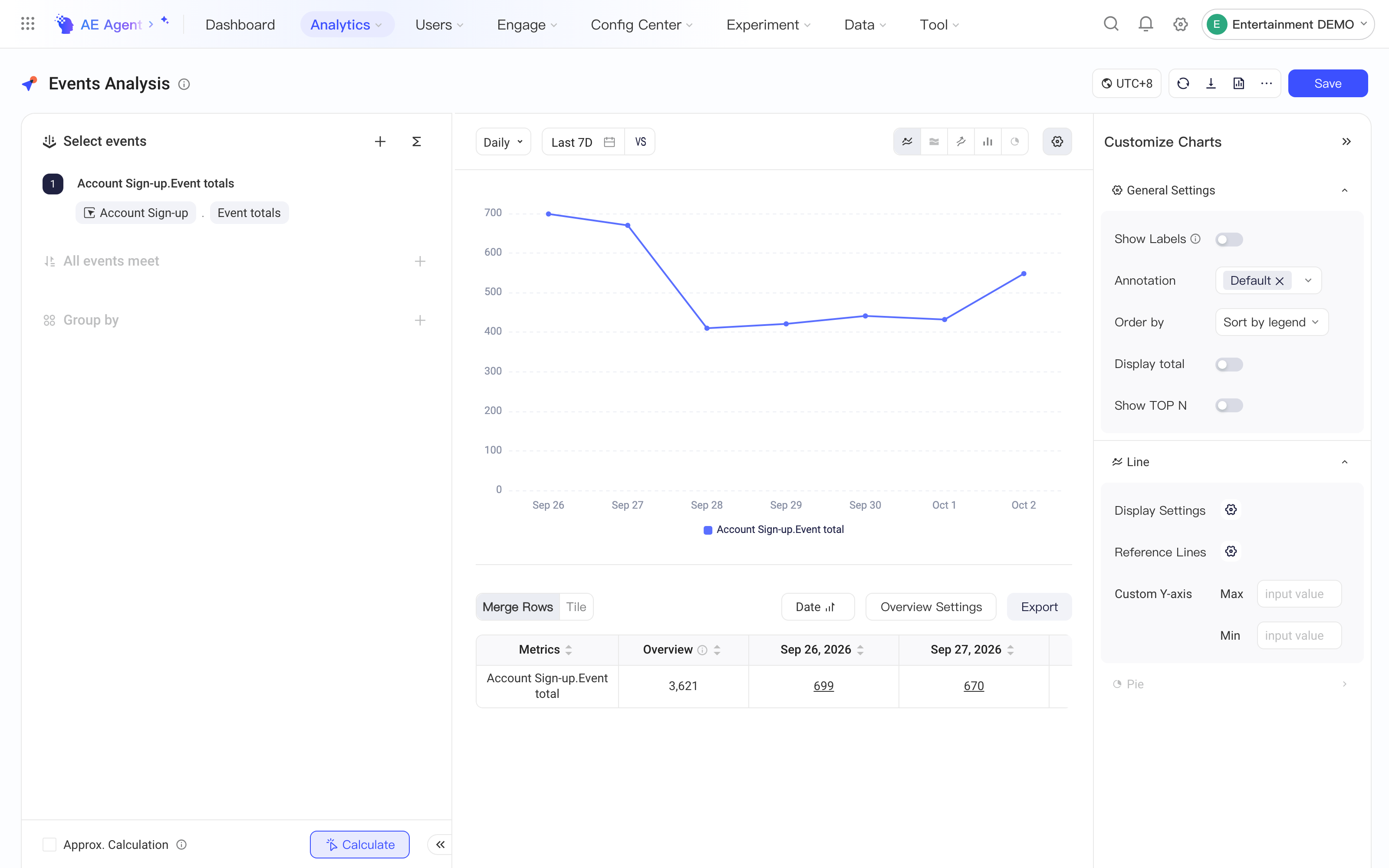Open the Daily granularity dropdown
The width and height of the screenshot is (1389, 868).
(504, 142)
